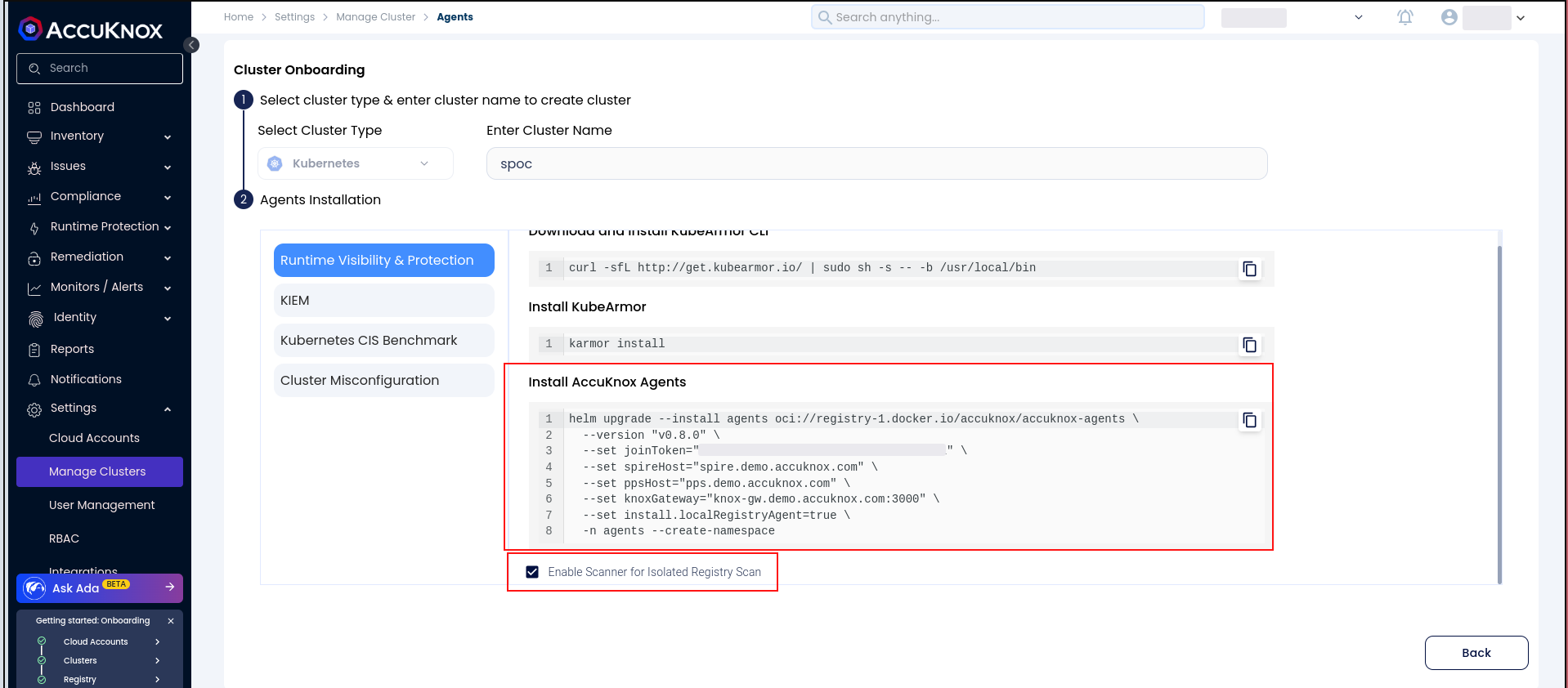Click the AccuKnox logo
The height and width of the screenshot is (688, 1568).
click(91, 29)
